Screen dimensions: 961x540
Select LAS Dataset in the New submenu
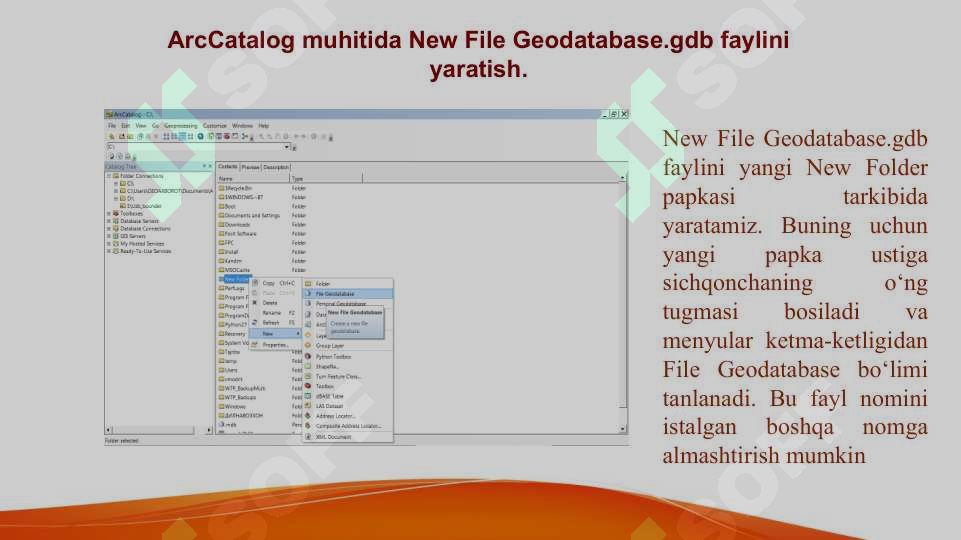[x=348, y=406]
